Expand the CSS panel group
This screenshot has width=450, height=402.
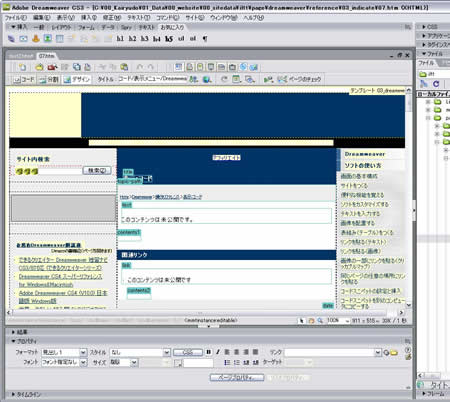point(430,27)
